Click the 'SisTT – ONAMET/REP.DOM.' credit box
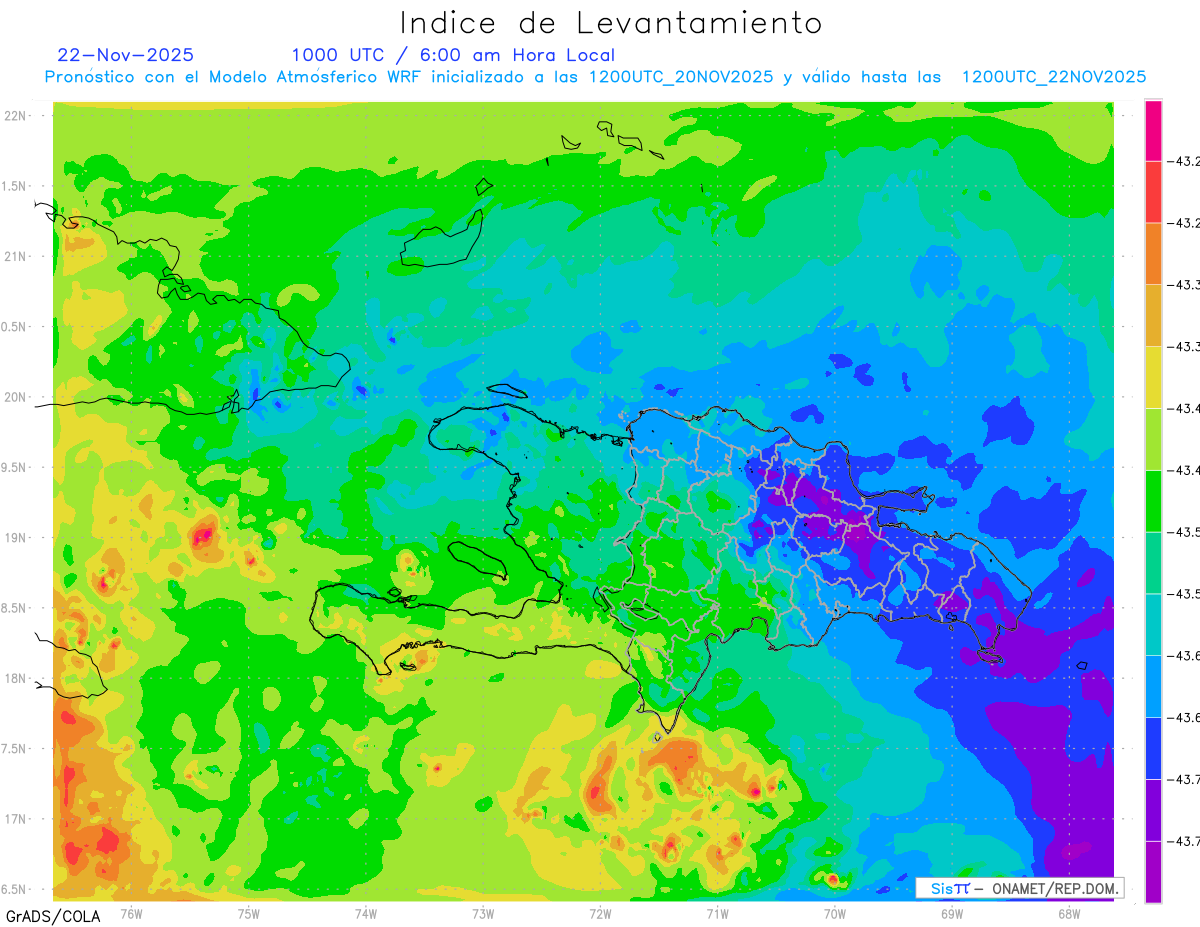Screen dimensions: 1200x927 coord(1020,888)
